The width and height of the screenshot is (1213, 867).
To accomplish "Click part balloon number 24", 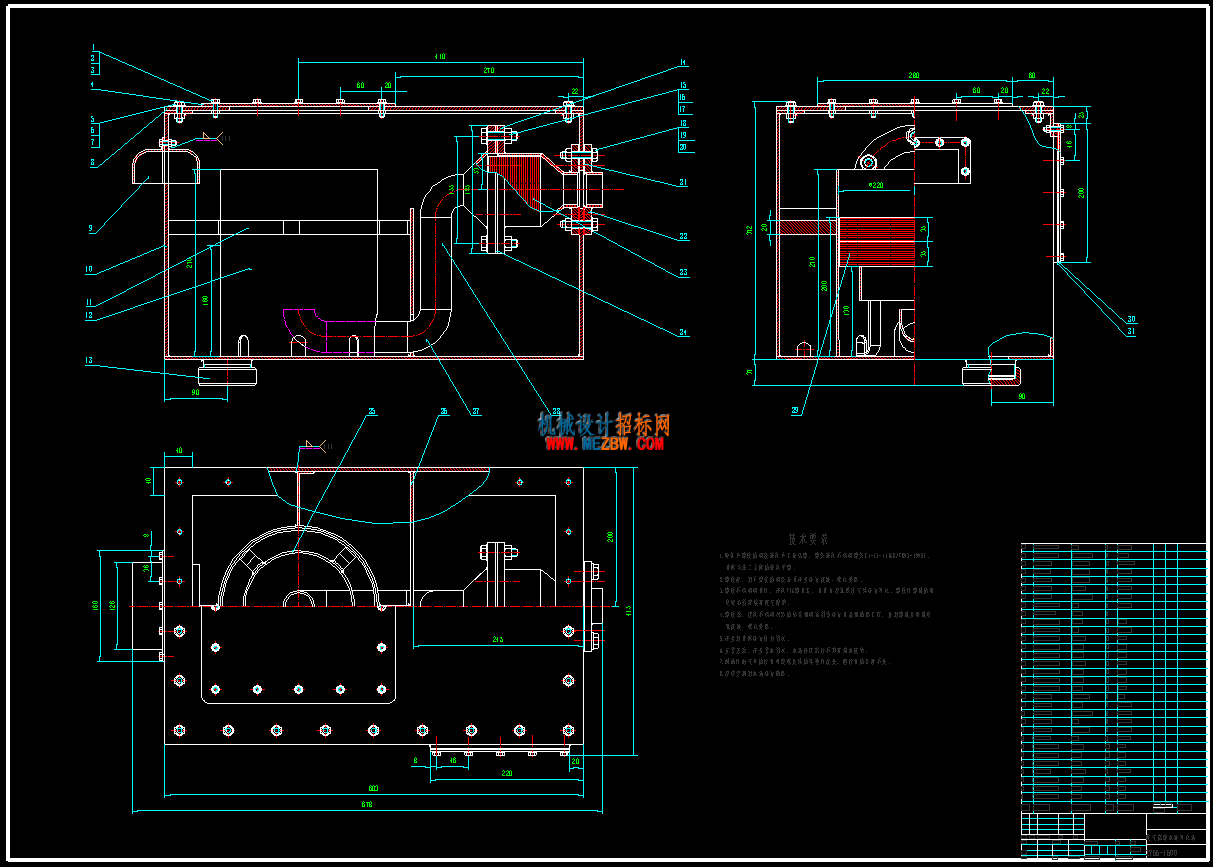I will 685,333.
